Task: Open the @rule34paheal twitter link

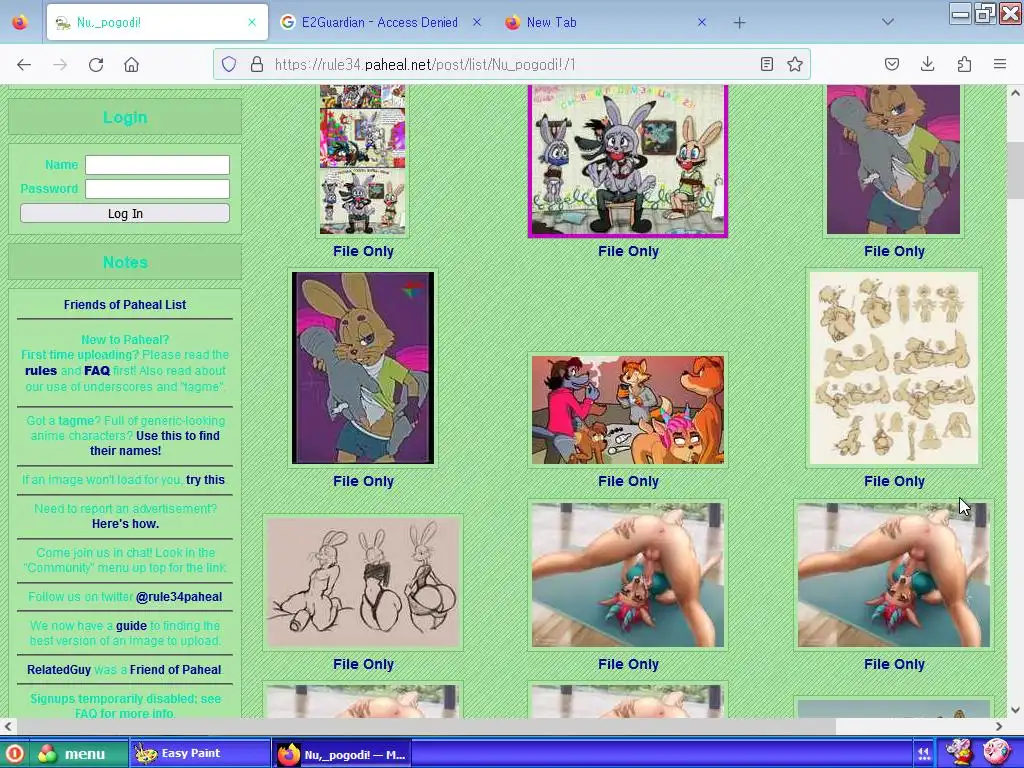Action: coord(179,596)
